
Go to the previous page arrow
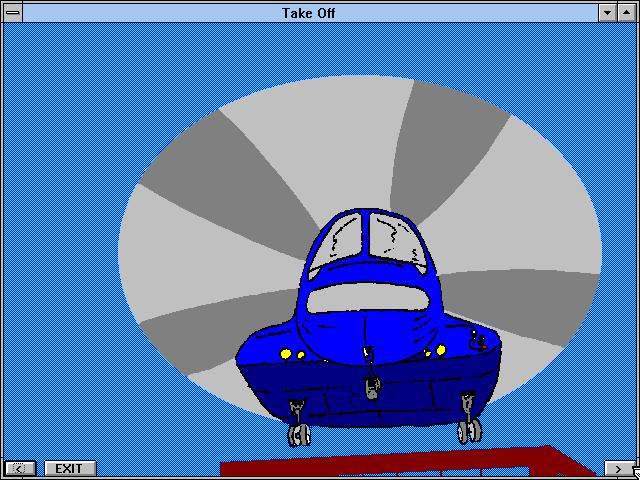pos(20,469)
